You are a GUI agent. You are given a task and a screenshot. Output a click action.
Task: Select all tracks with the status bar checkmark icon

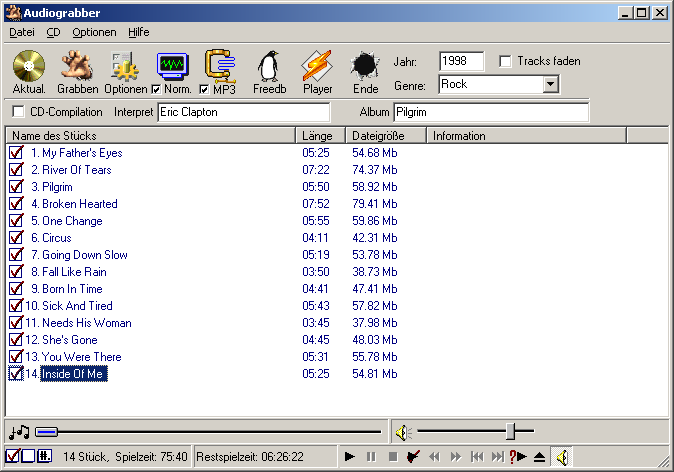click(12, 456)
